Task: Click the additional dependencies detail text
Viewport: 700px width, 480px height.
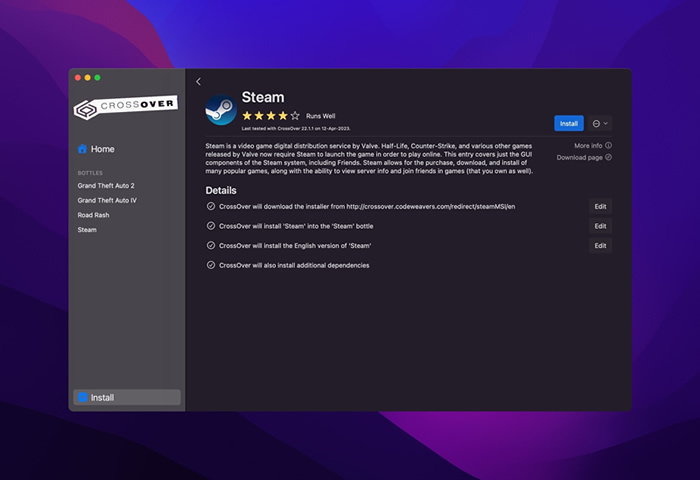Action: coord(294,265)
